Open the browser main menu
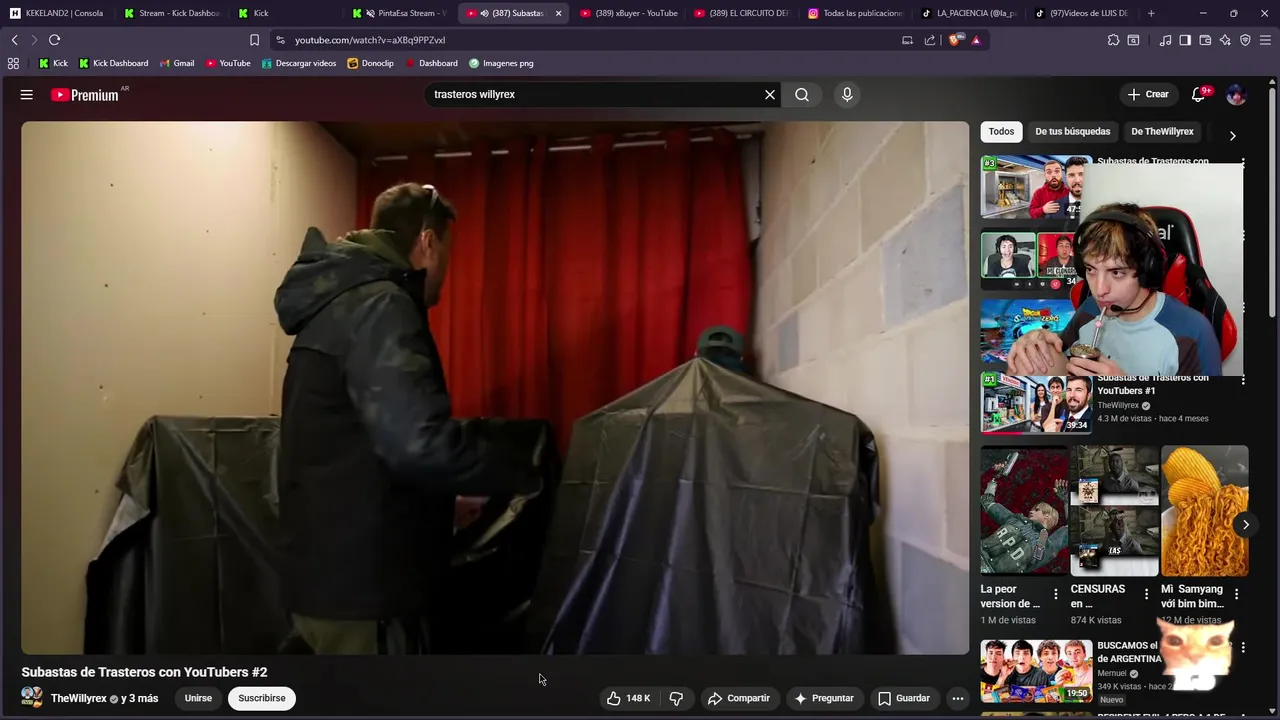This screenshot has height=720, width=1280. point(1265,40)
